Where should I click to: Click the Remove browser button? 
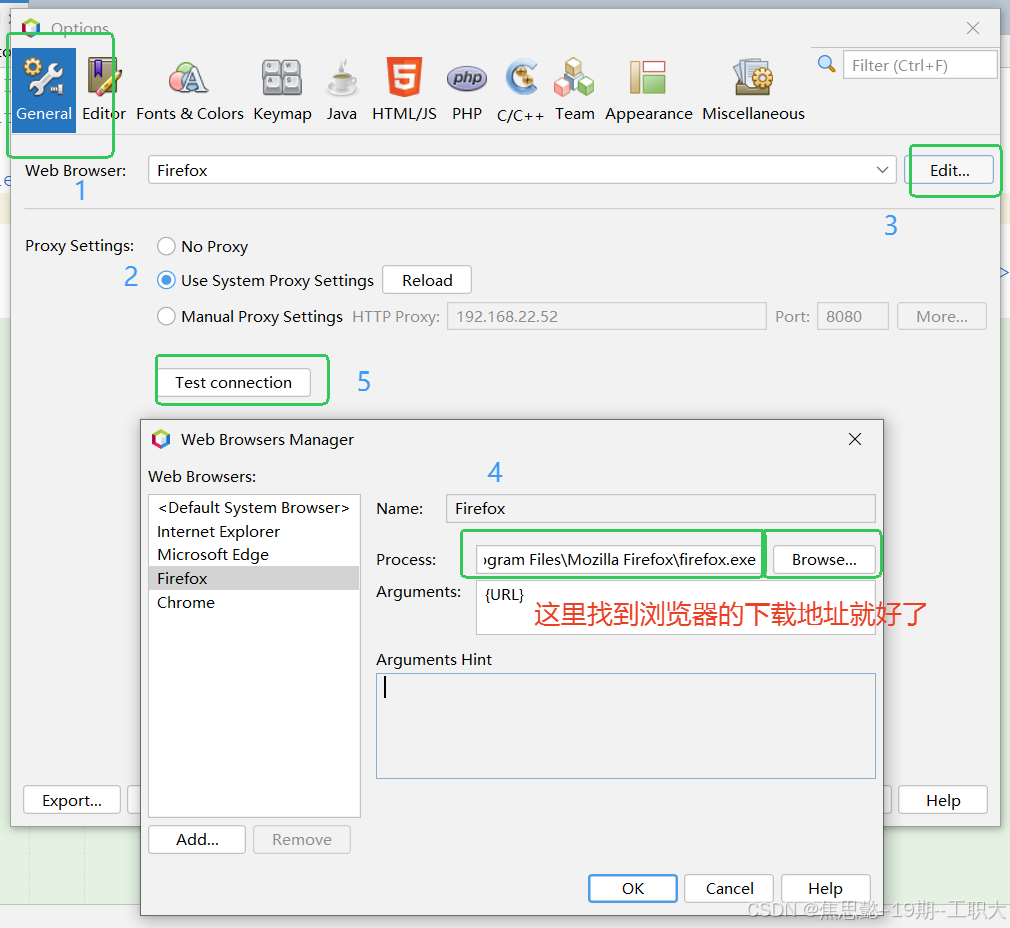point(301,839)
